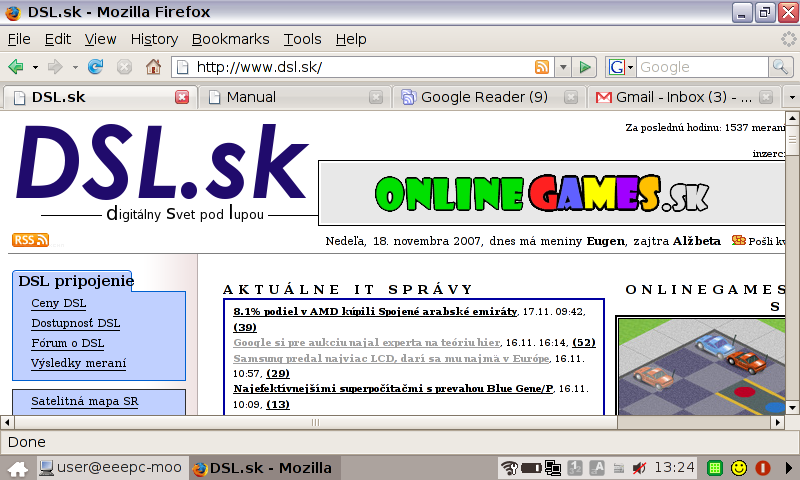Switch to the Gmail - Inbox (3) tab
Image resolution: width=800 pixels, height=480 pixels.
pyautogui.click(x=684, y=97)
